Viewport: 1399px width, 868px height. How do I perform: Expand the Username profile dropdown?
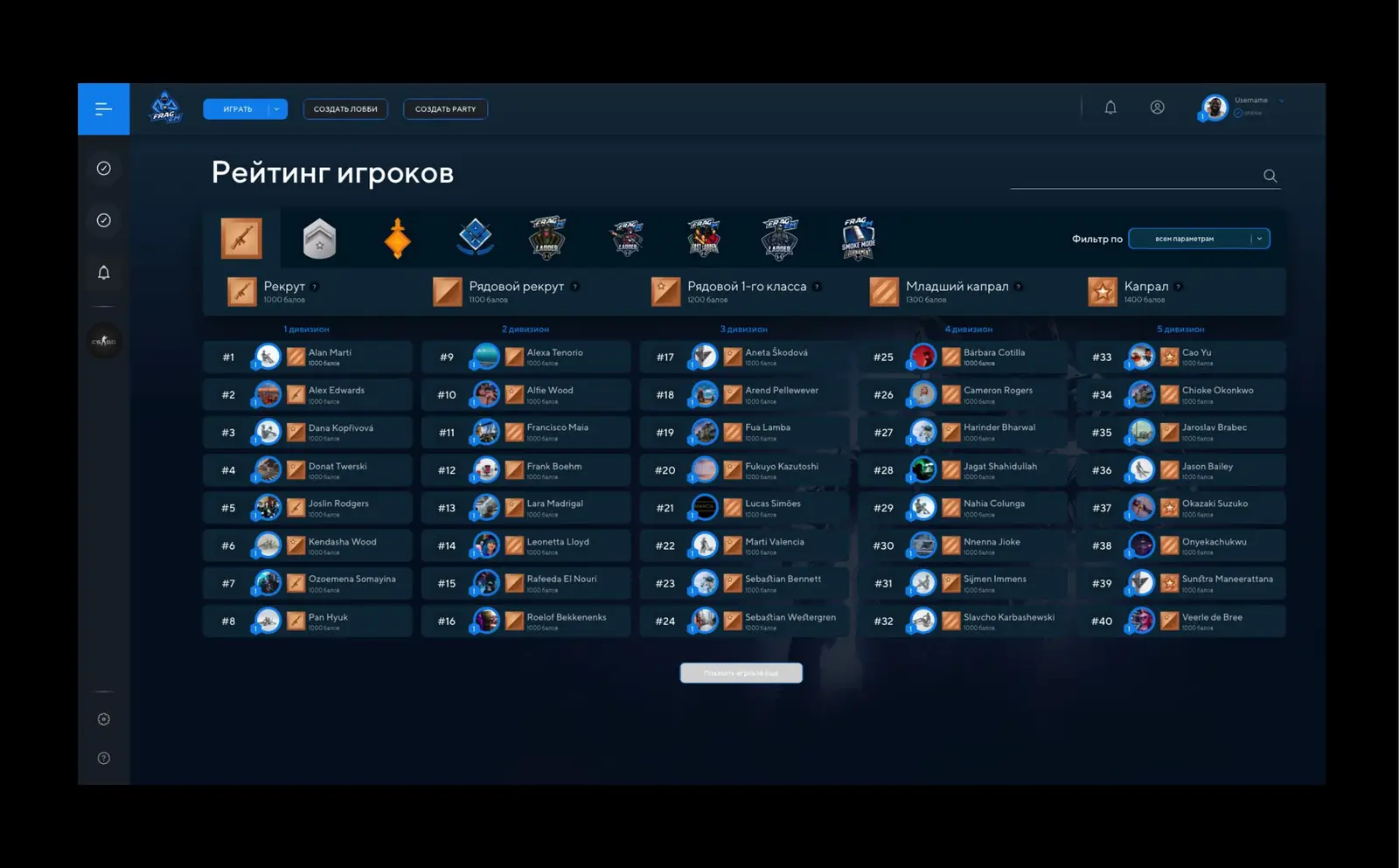pos(1282,101)
